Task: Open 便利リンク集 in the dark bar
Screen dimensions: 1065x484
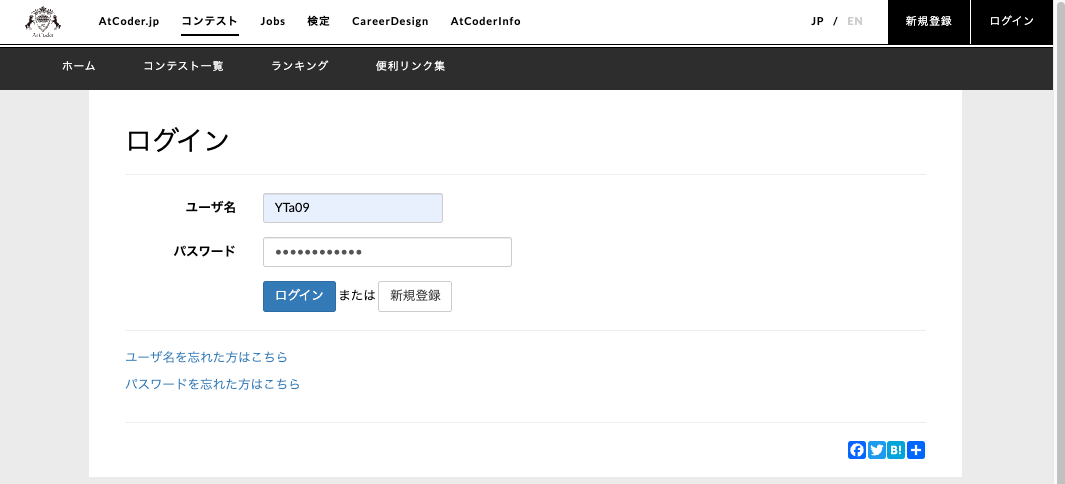Action: tap(410, 66)
